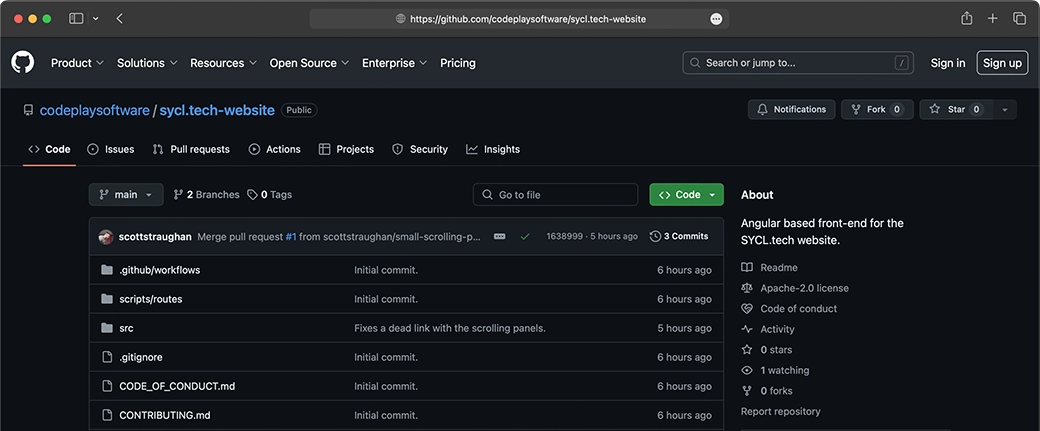Open the Activity link
Image resolution: width=1040 pixels, height=431 pixels.
click(767, 330)
